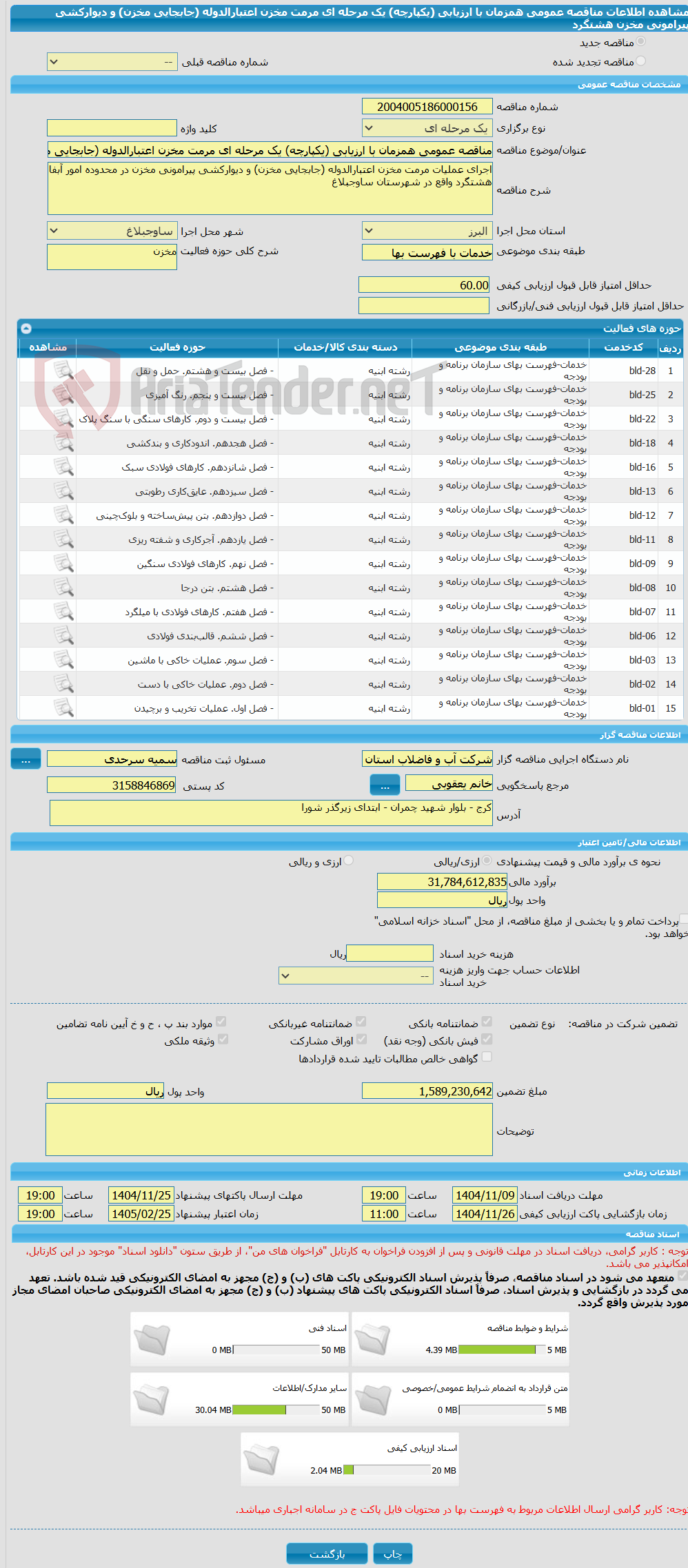Image resolution: width=688 pixels, height=1568 pixels.
Task: Open شماره مناقصه قبلی dropdown
Action: click(112, 62)
